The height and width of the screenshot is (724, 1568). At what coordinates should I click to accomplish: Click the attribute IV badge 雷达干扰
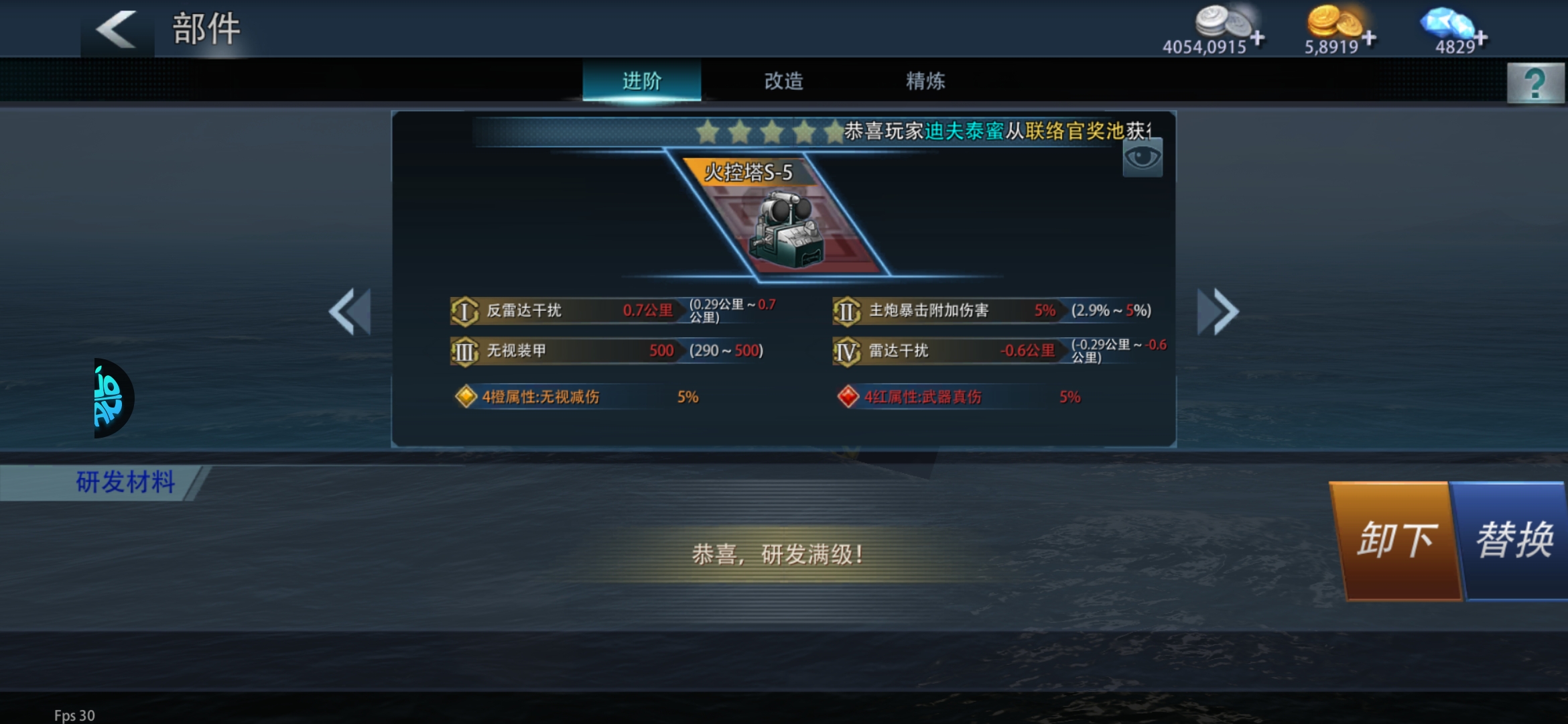tap(847, 351)
